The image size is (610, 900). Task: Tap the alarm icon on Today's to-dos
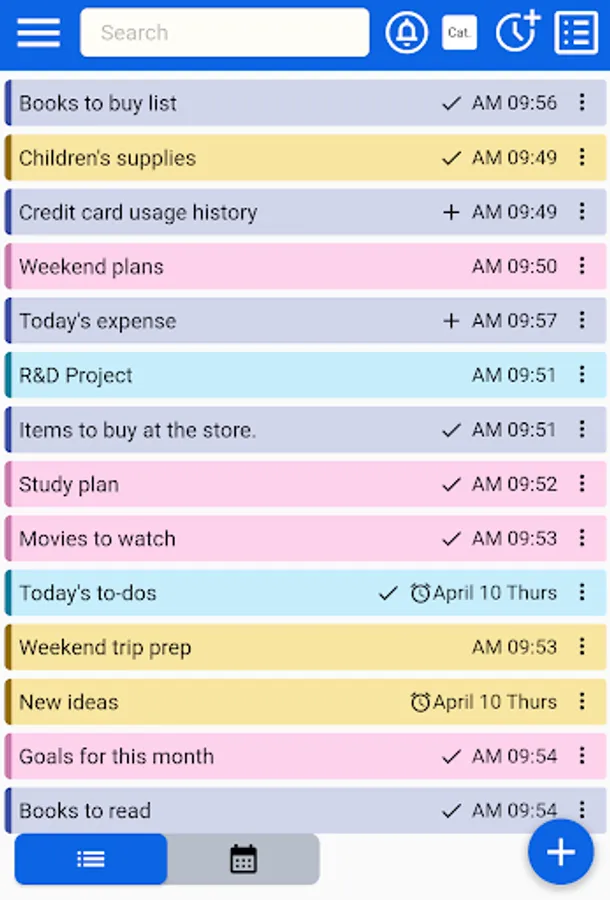[x=422, y=592]
